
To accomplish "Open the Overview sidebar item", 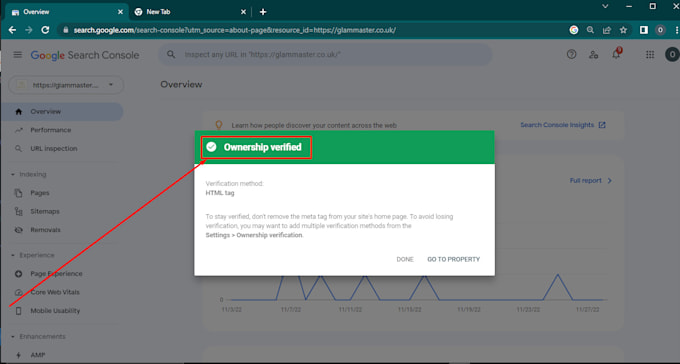I will (62, 111).
